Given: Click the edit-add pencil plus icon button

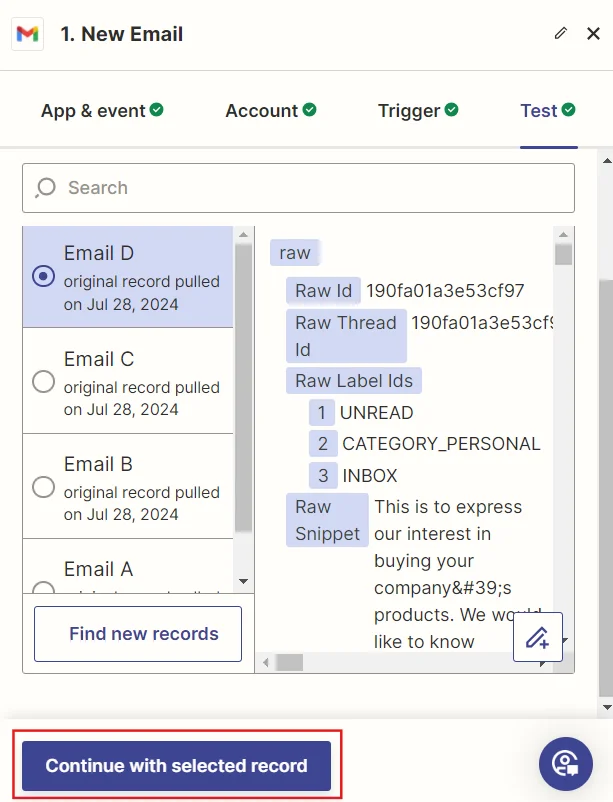Looking at the screenshot, I should pos(538,637).
